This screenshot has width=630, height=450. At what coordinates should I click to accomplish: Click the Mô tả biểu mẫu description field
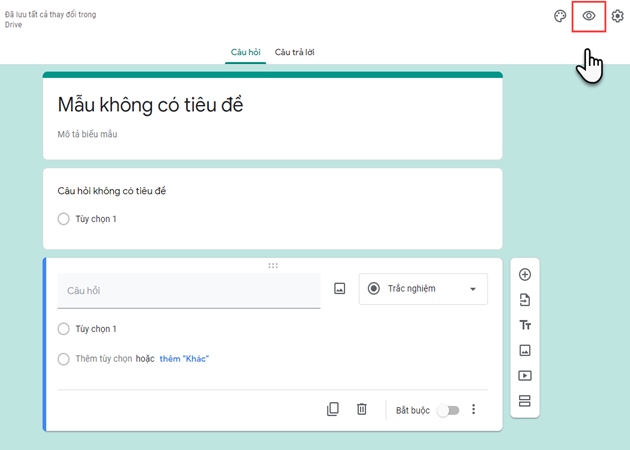click(x=87, y=134)
